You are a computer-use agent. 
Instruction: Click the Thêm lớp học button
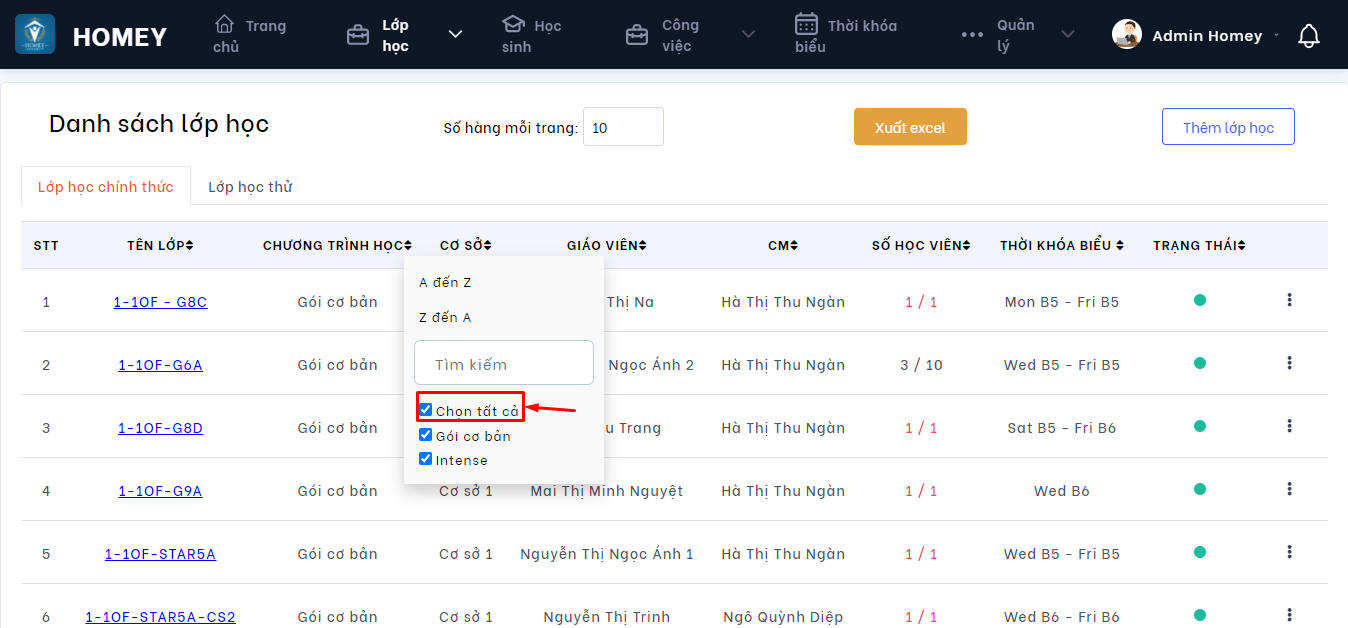pos(1228,127)
